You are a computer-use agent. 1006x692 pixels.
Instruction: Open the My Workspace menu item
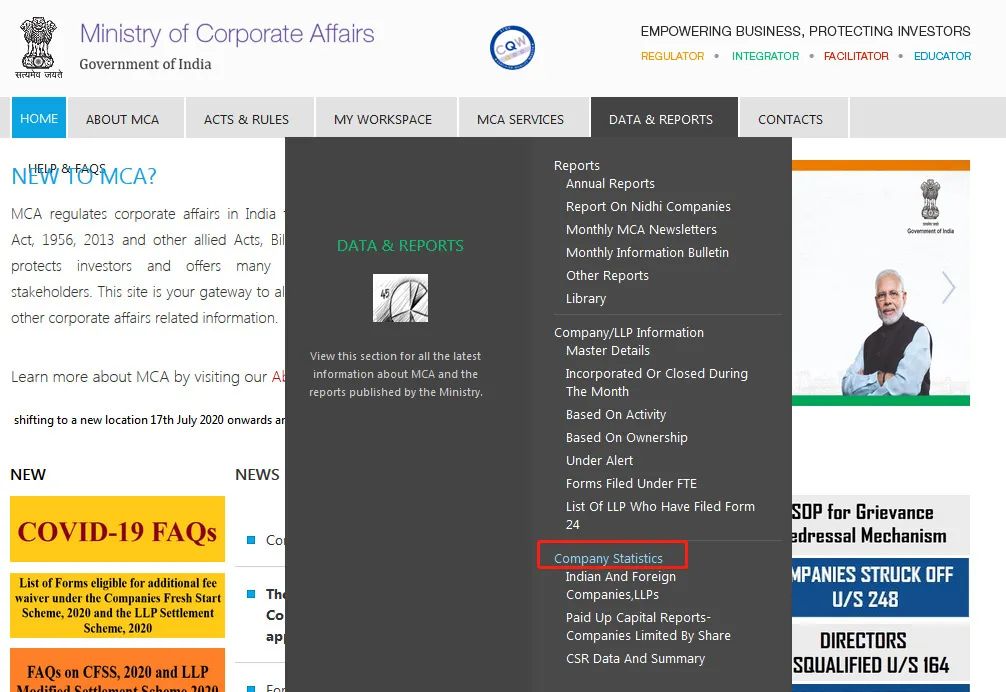[x=383, y=119]
